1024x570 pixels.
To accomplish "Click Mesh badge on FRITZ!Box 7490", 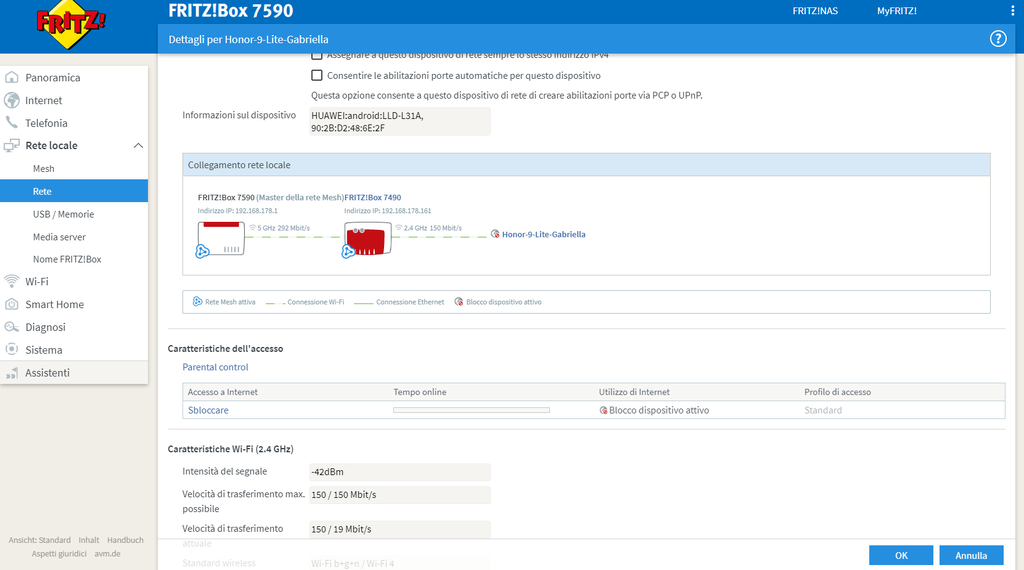I will [x=348, y=251].
